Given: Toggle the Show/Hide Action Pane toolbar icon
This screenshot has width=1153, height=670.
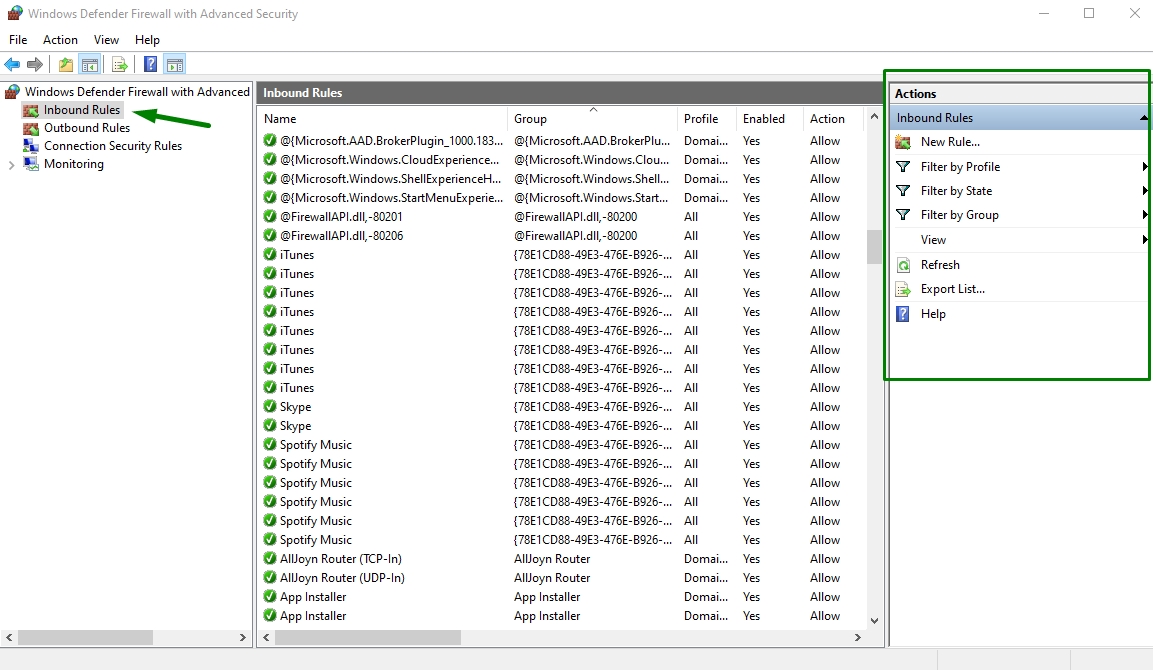Looking at the screenshot, I should click(175, 65).
